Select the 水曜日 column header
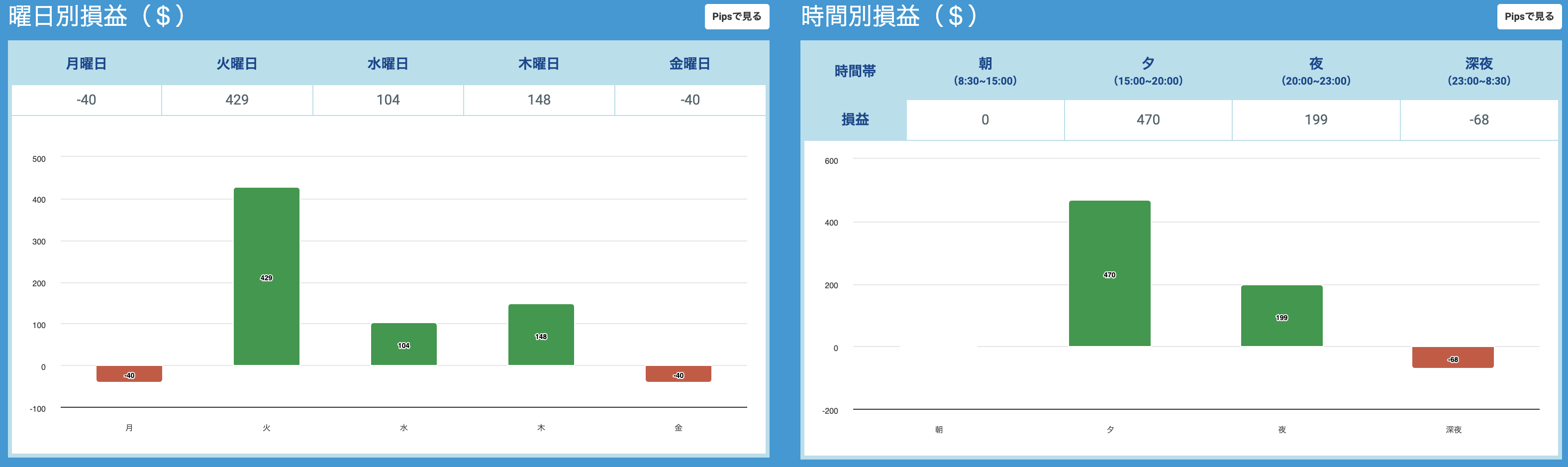1568x467 pixels. coord(389,63)
